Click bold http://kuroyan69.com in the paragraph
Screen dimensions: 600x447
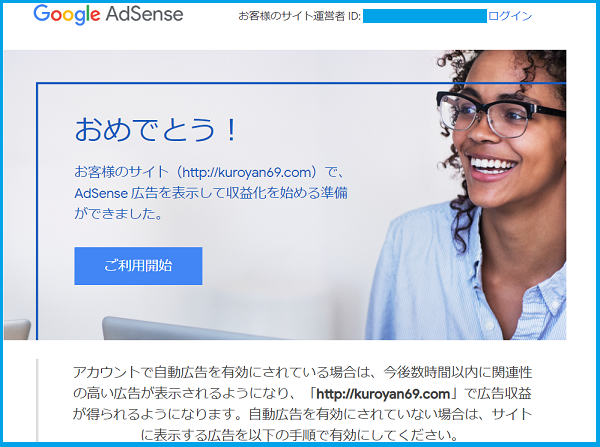383,394
